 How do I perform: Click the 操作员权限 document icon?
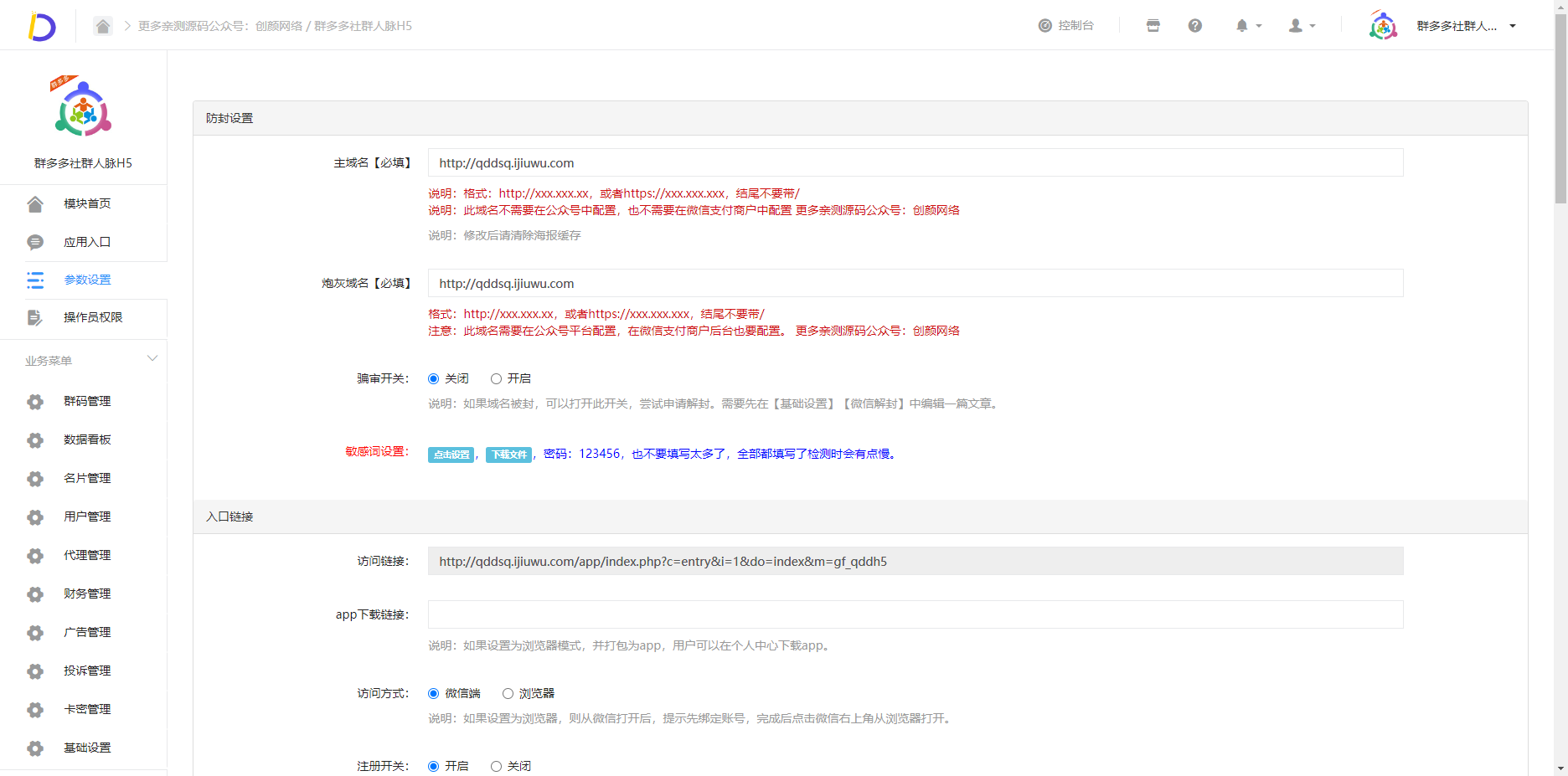coord(35,317)
